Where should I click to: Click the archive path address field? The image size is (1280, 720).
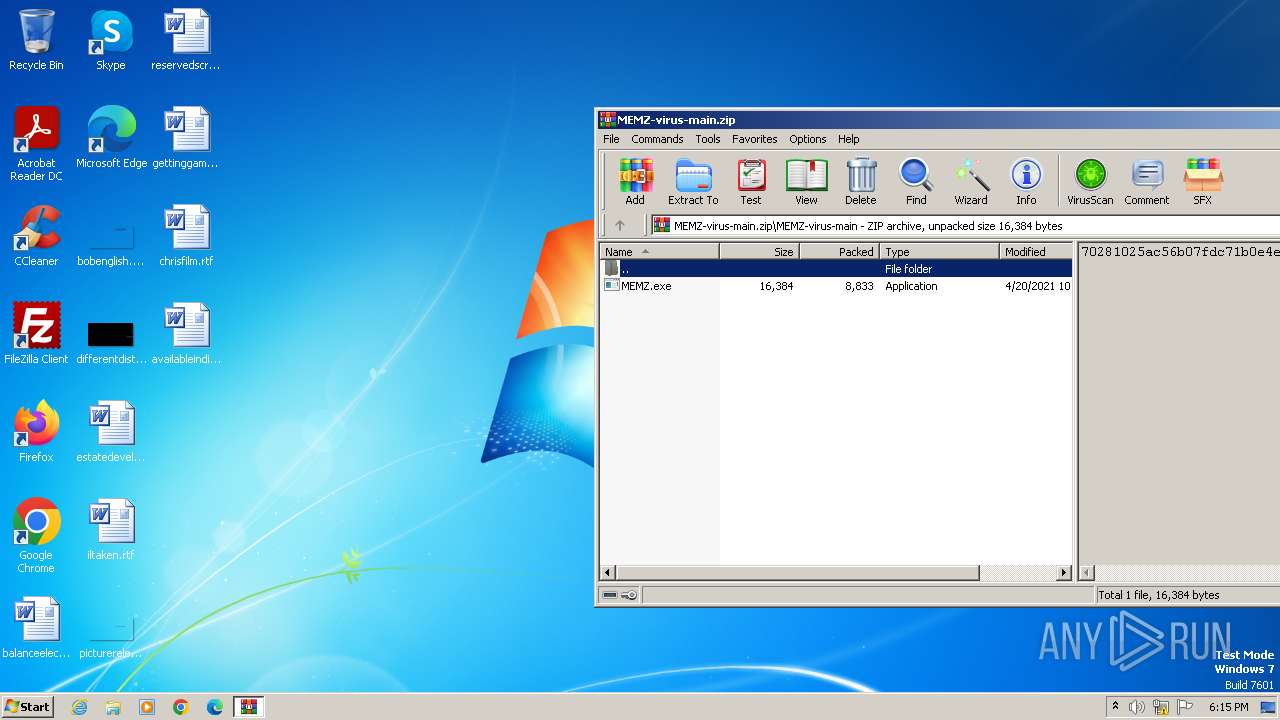tap(965, 226)
